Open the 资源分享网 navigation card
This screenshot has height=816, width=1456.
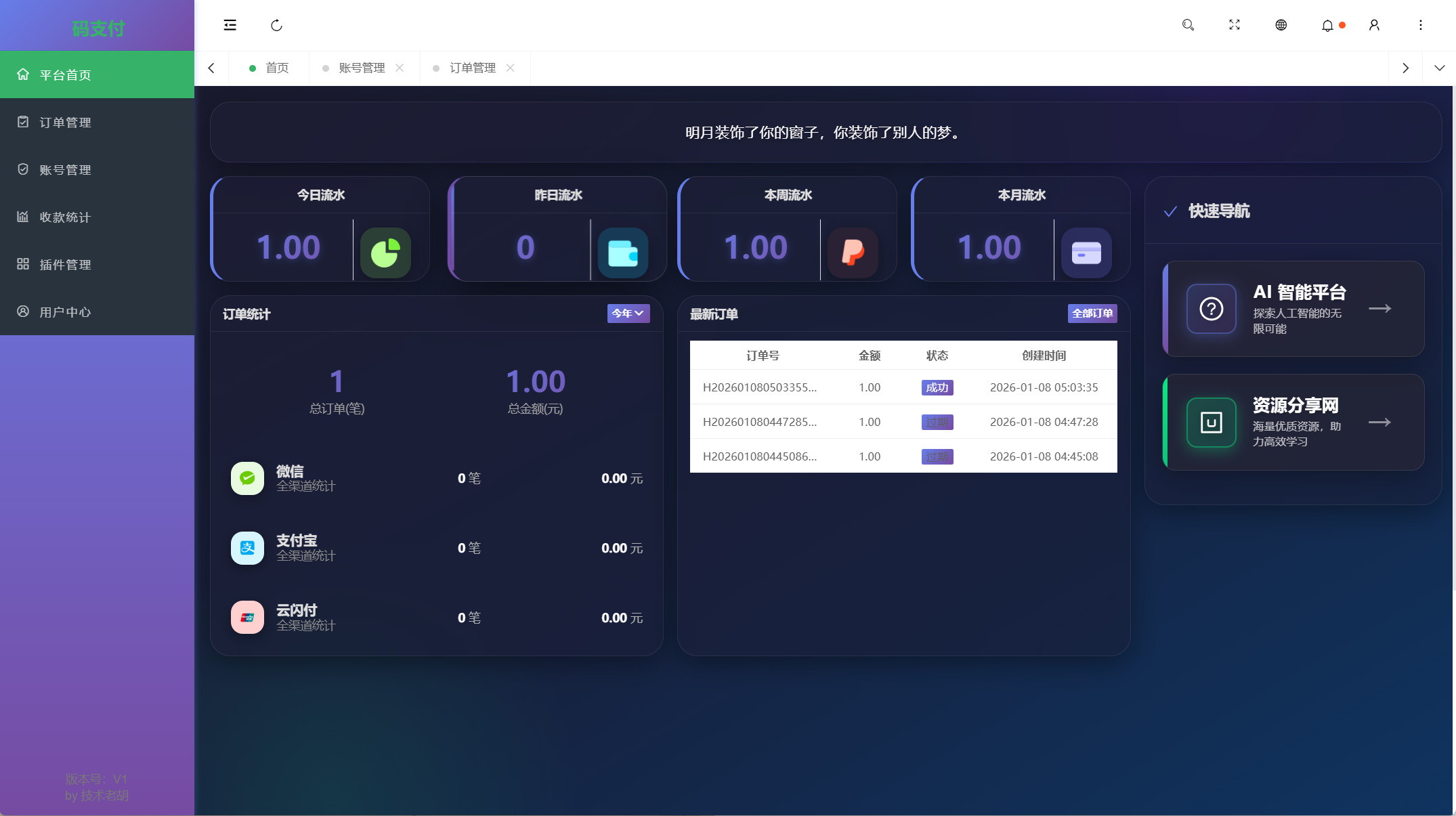tap(1293, 422)
